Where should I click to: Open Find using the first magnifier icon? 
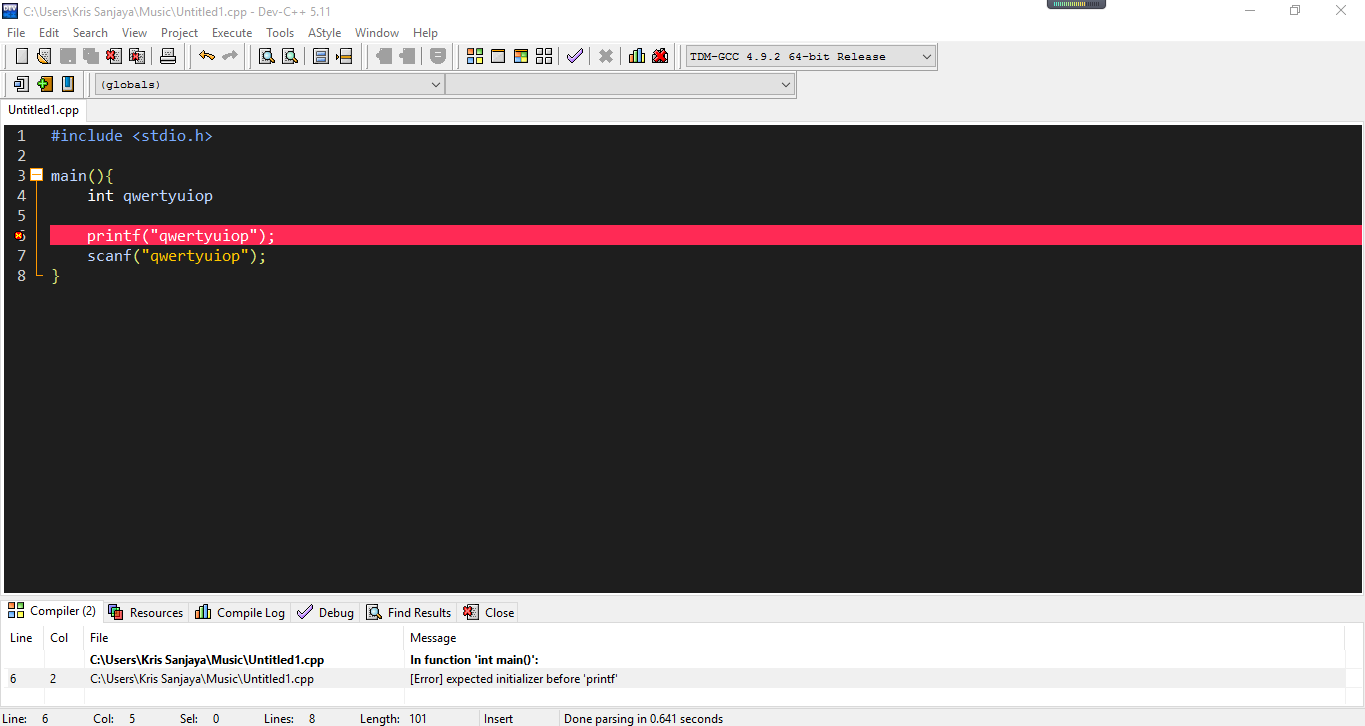267,56
